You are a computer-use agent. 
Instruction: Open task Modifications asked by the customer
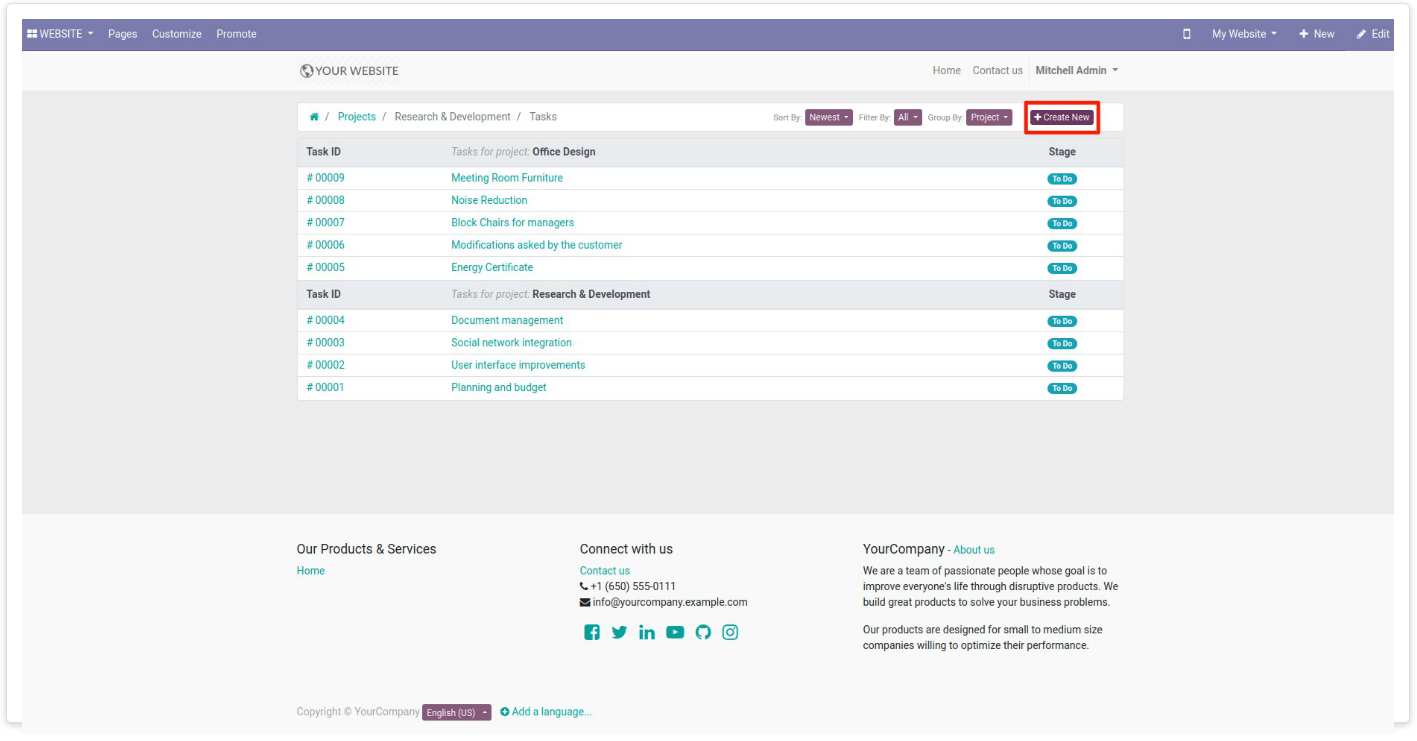(x=537, y=245)
